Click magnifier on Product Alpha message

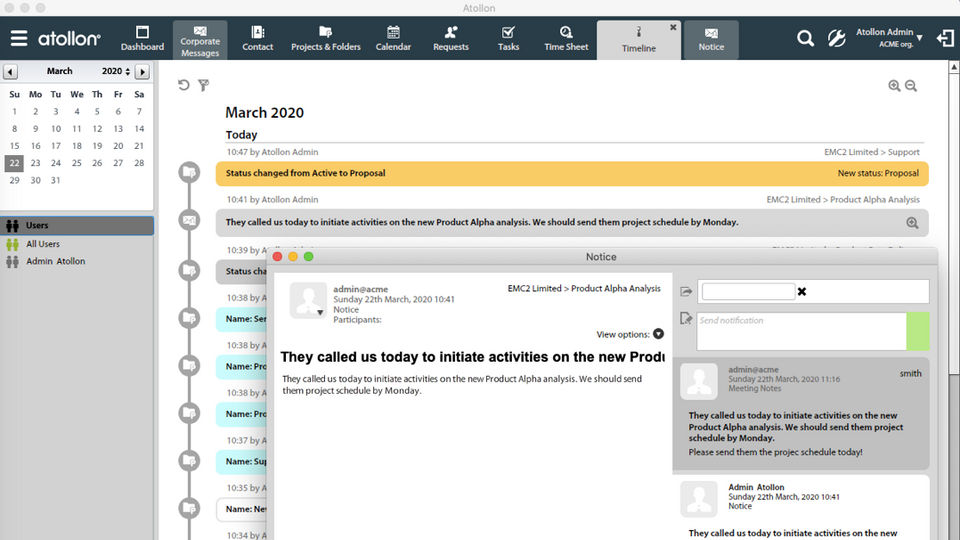[912, 223]
